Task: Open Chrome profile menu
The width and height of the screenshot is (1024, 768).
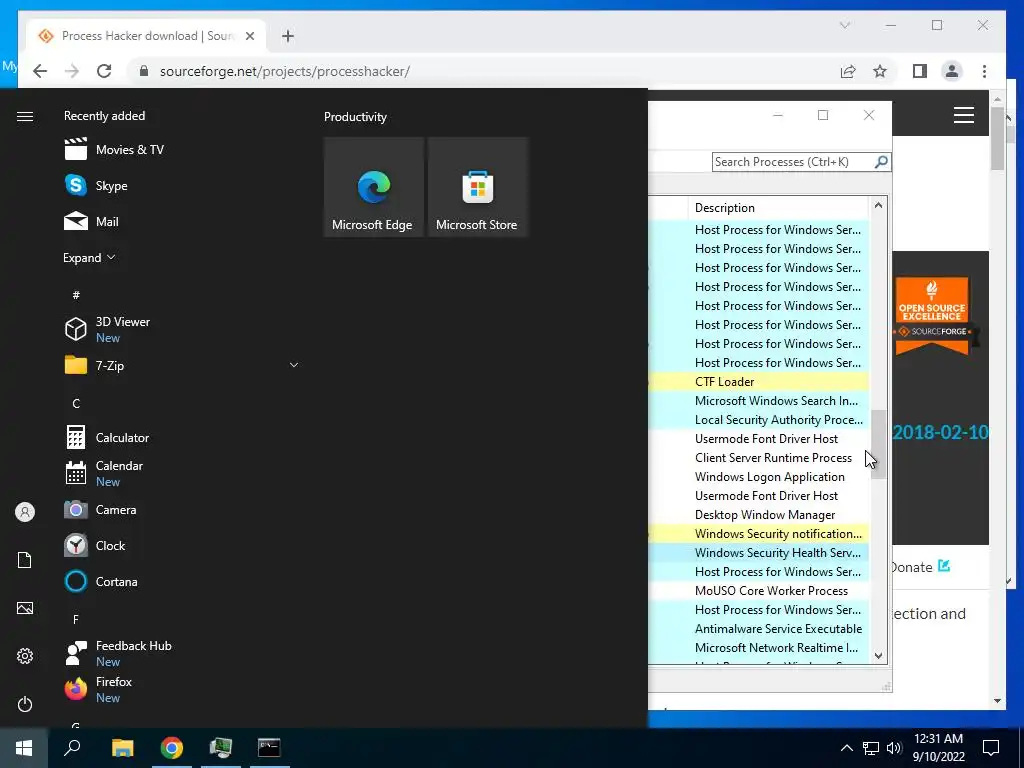Action: pyautogui.click(x=952, y=71)
